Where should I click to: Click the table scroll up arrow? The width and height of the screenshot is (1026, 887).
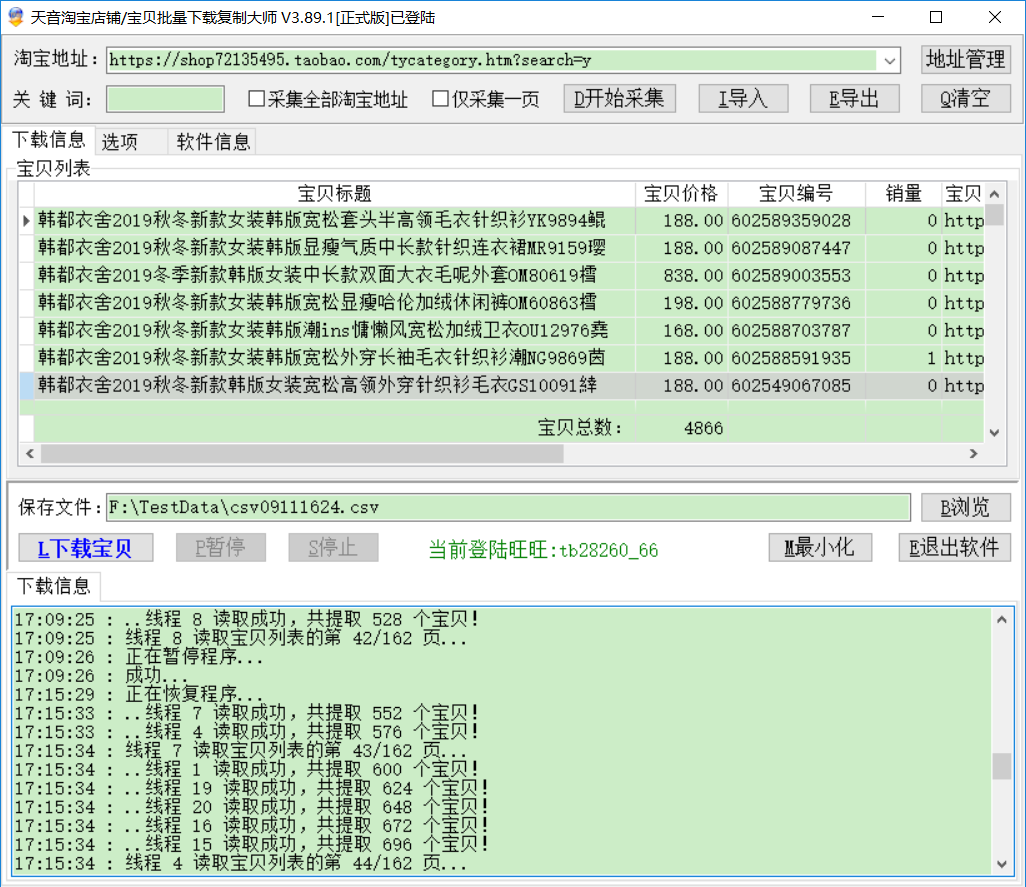(x=994, y=194)
